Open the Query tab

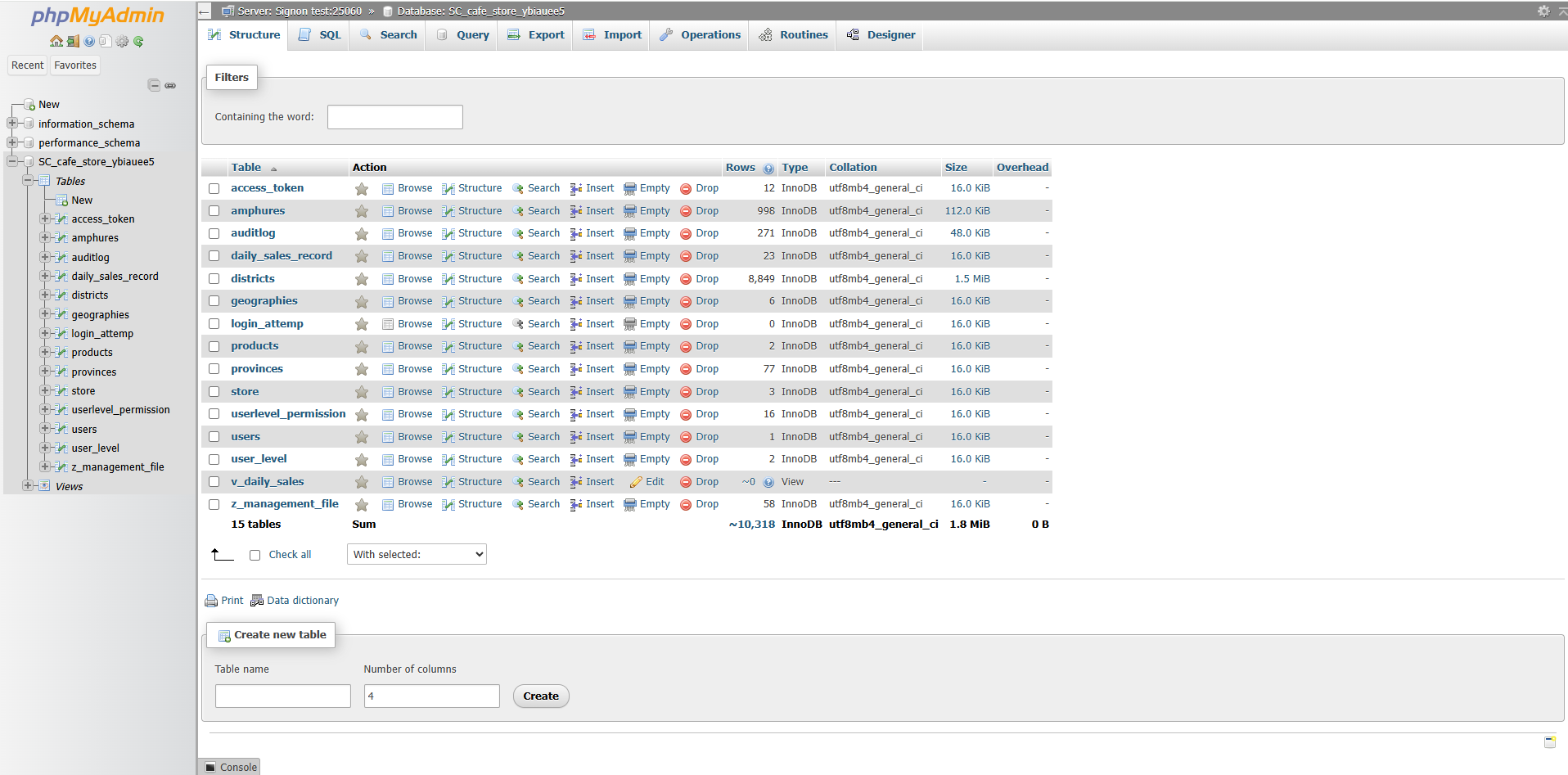(462, 35)
